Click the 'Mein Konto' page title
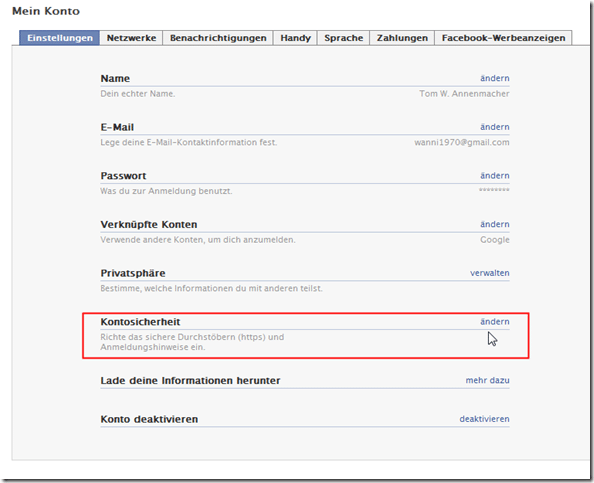Screen dimensions: 594x483 pos(46,11)
